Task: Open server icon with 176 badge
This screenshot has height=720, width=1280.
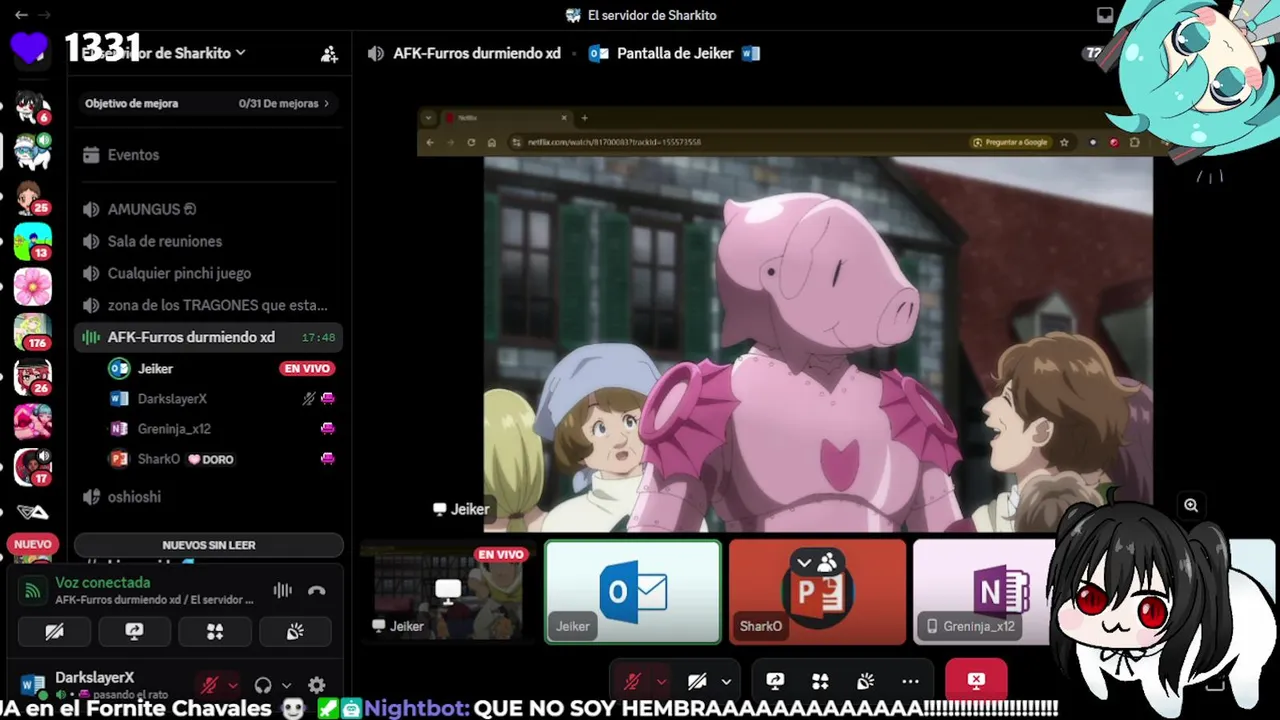Action: 32,331
